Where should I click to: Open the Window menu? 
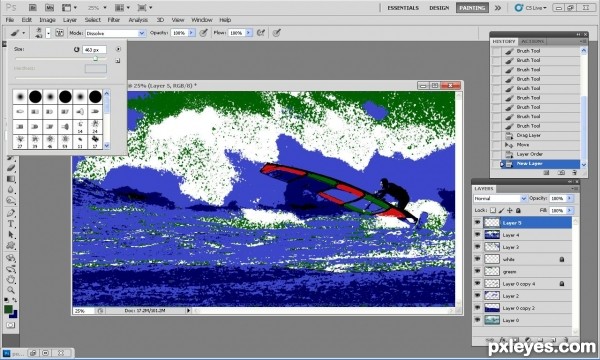point(202,20)
